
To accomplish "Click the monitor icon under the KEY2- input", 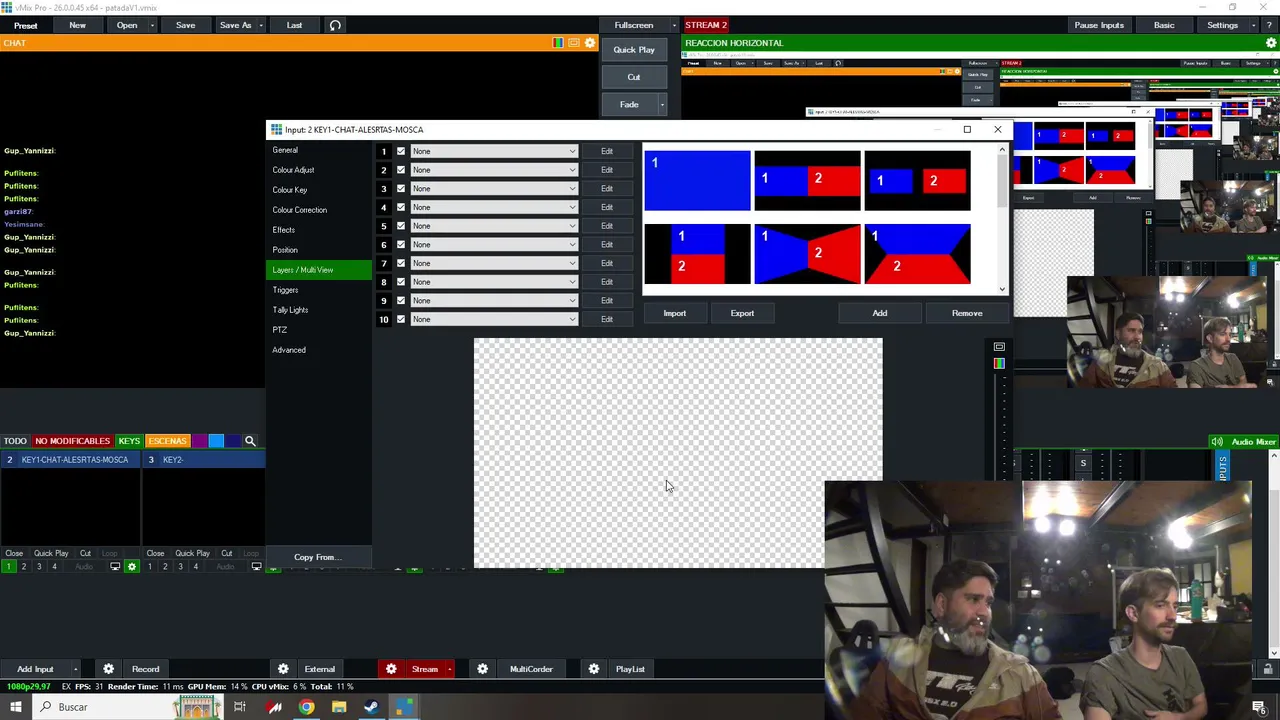I will pos(256,567).
